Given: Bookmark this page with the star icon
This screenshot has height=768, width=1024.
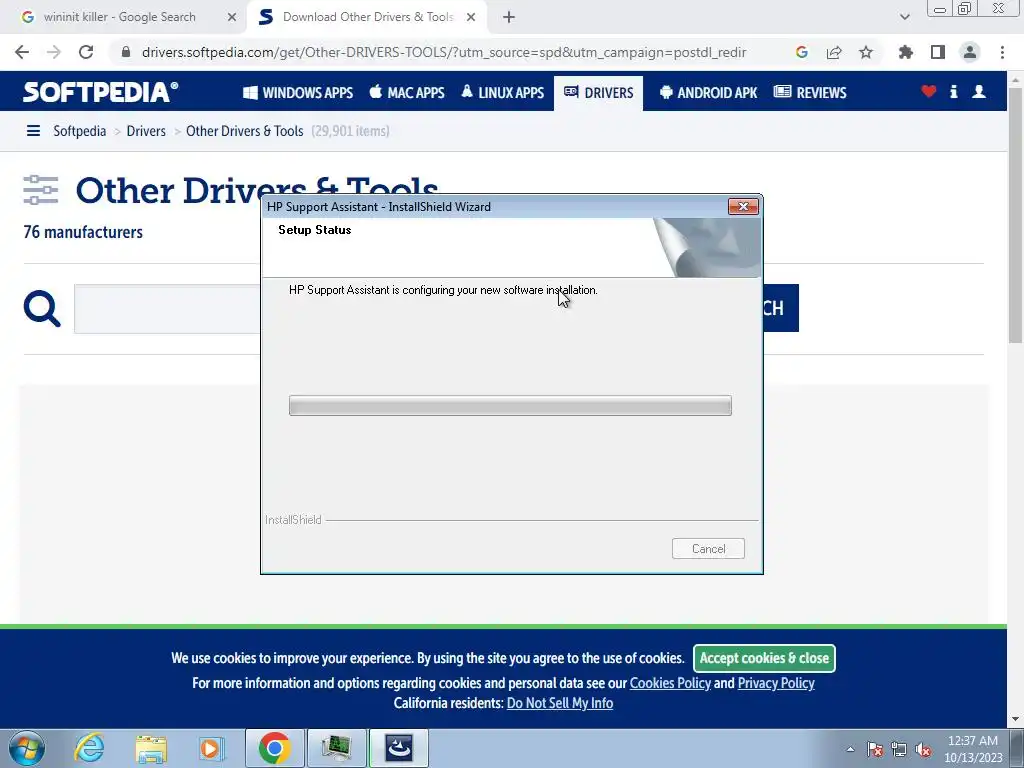Looking at the screenshot, I should 865,52.
